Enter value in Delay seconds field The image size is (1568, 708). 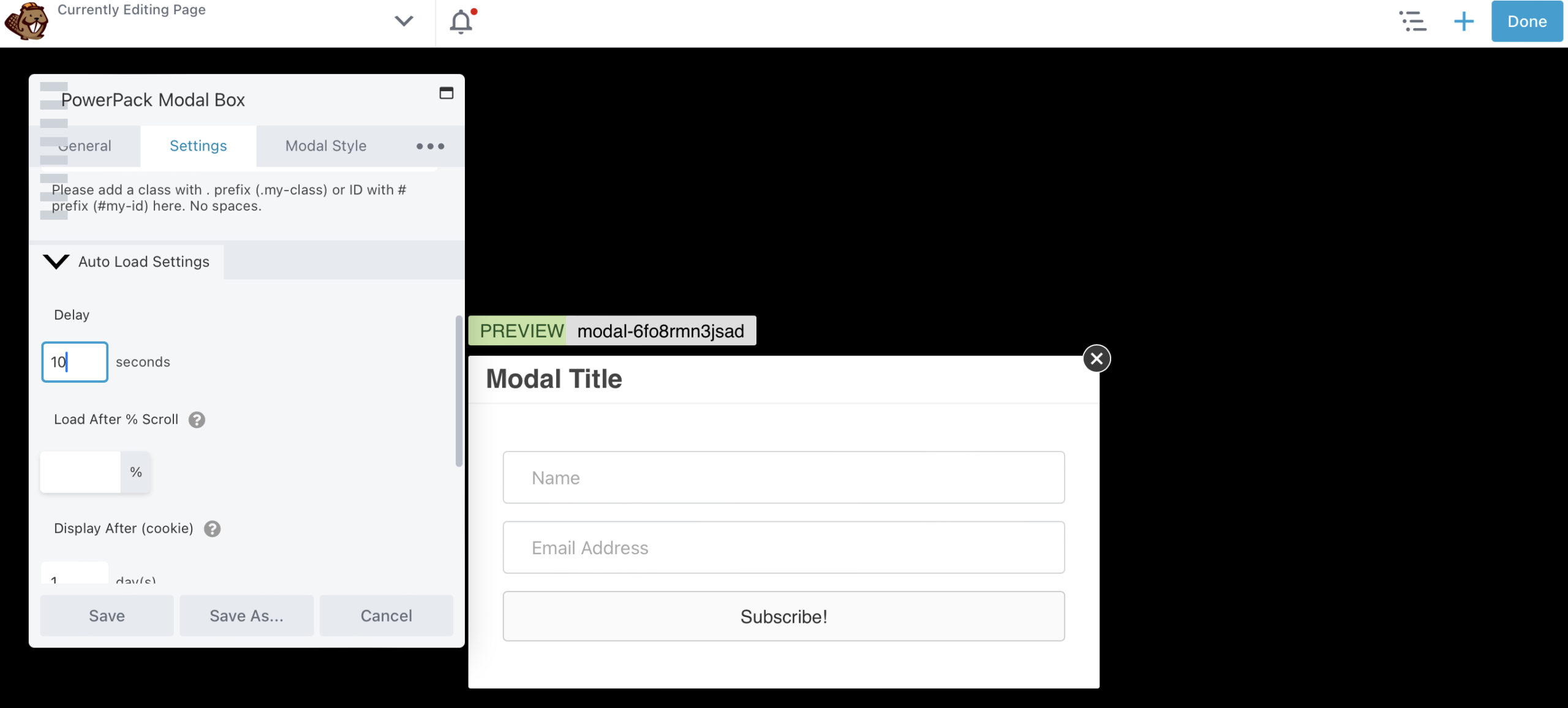pyautogui.click(x=75, y=362)
